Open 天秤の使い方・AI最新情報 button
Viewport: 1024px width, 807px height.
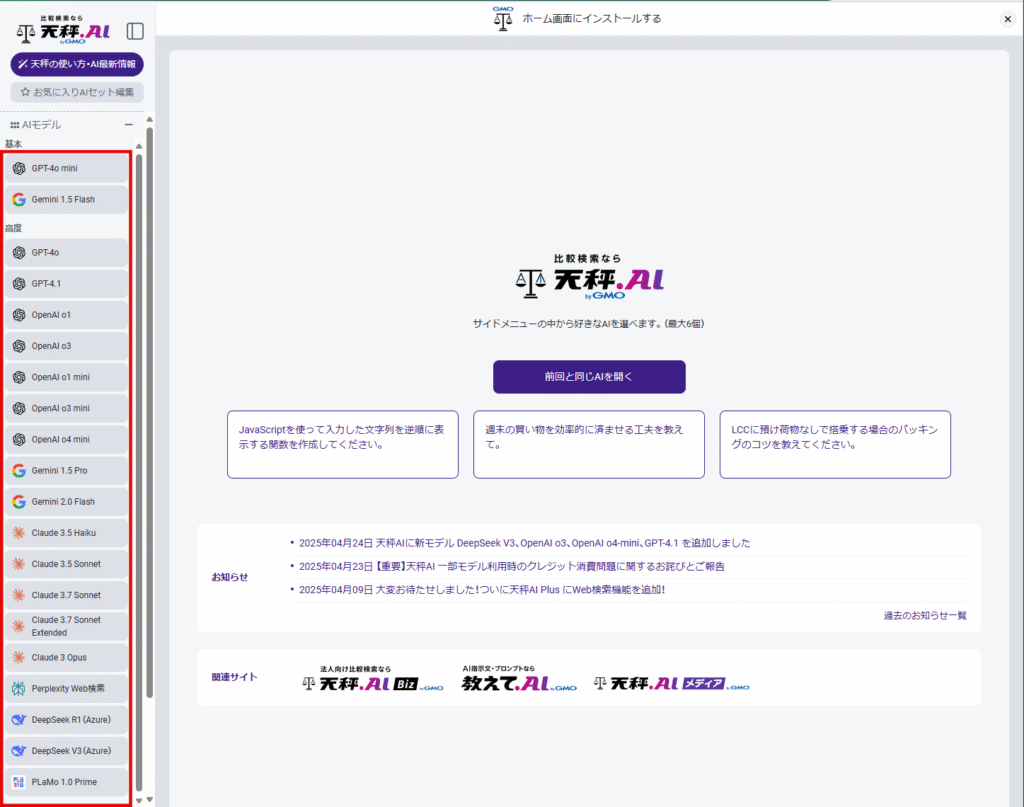(x=77, y=64)
